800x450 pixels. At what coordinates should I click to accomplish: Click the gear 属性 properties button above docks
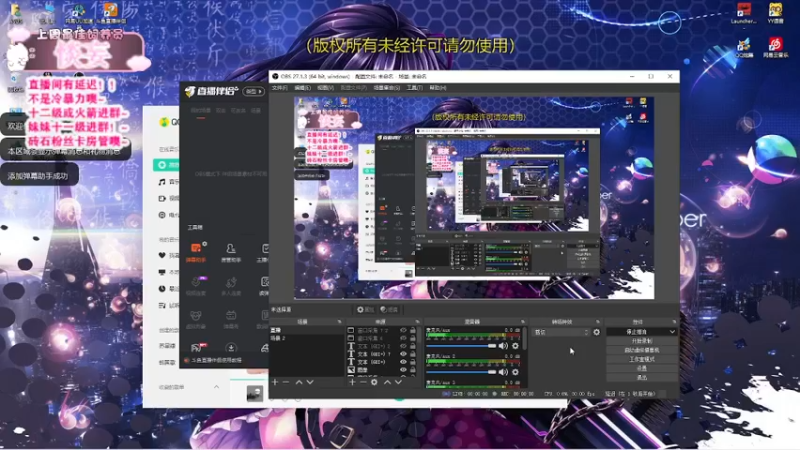click(365, 309)
